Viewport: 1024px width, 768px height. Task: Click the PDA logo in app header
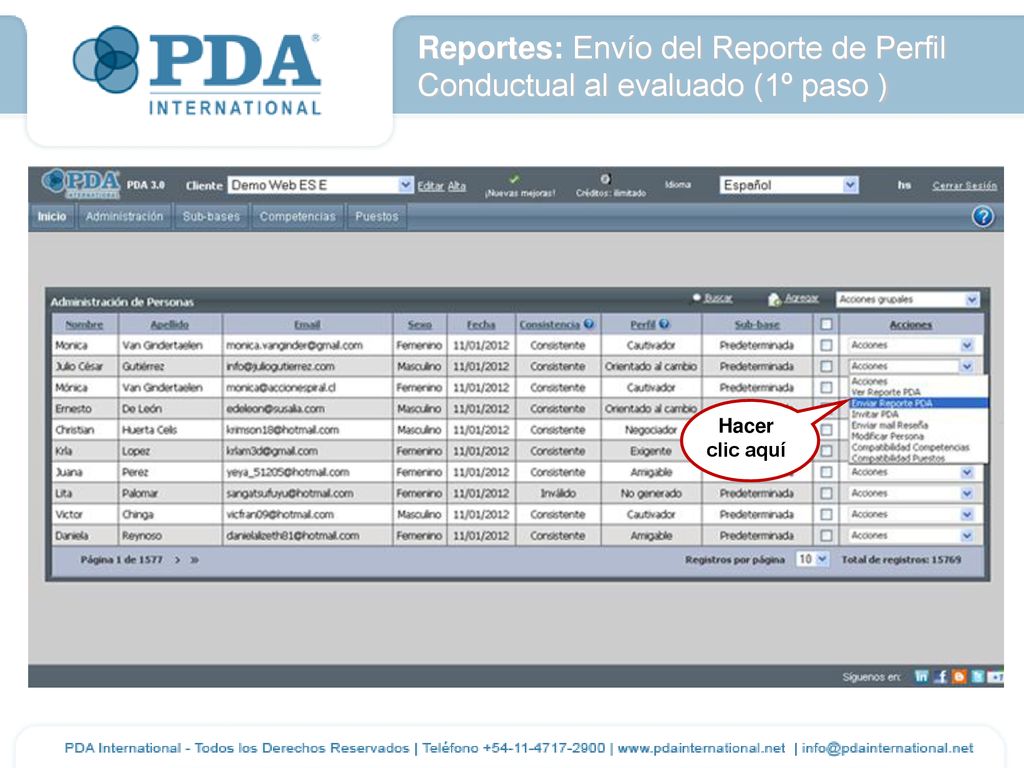click(x=80, y=184)
